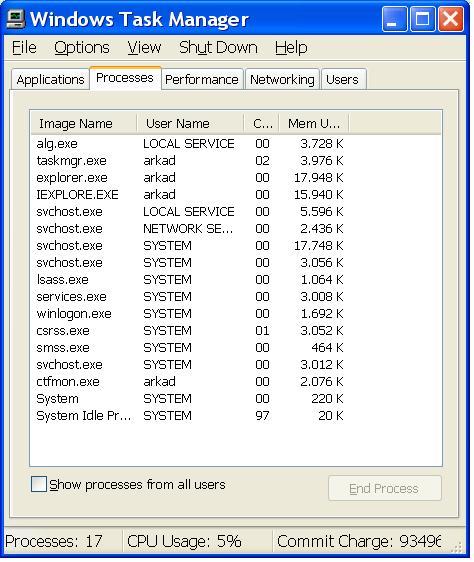Select the smss.exe process

pos(189,348)
